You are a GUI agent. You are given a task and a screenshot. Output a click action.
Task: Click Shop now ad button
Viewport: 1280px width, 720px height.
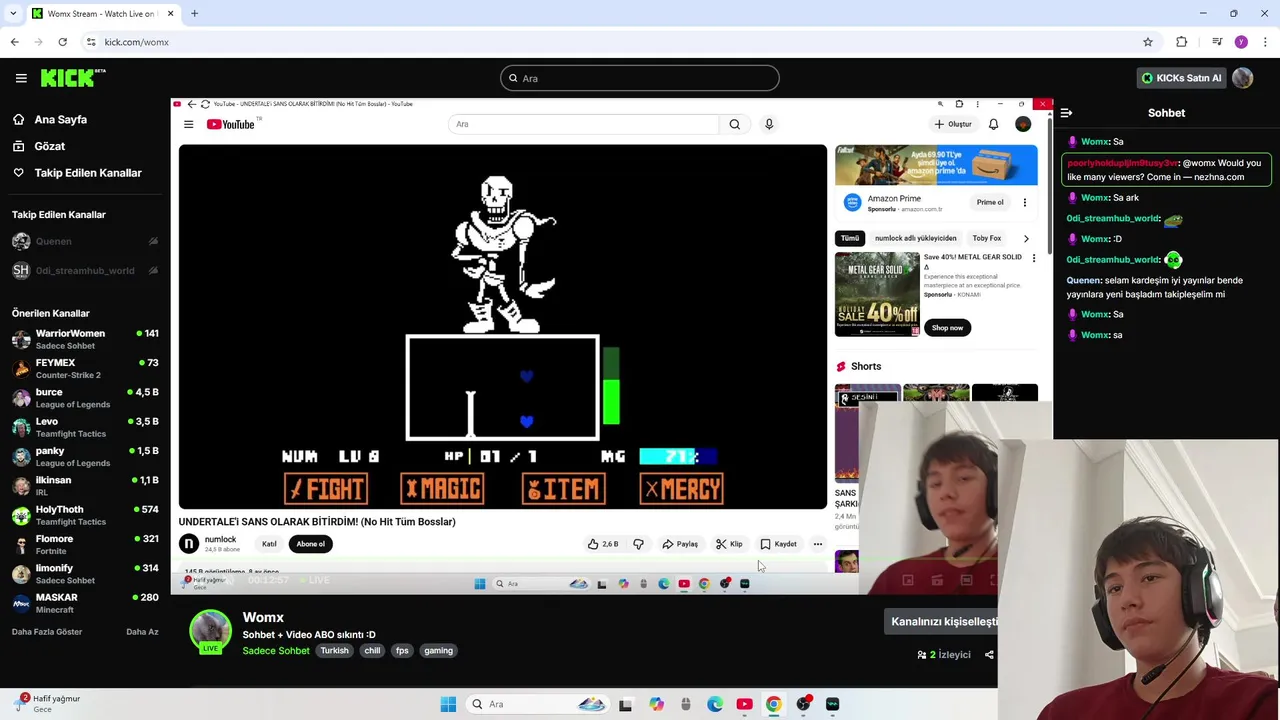click(947, 328)
